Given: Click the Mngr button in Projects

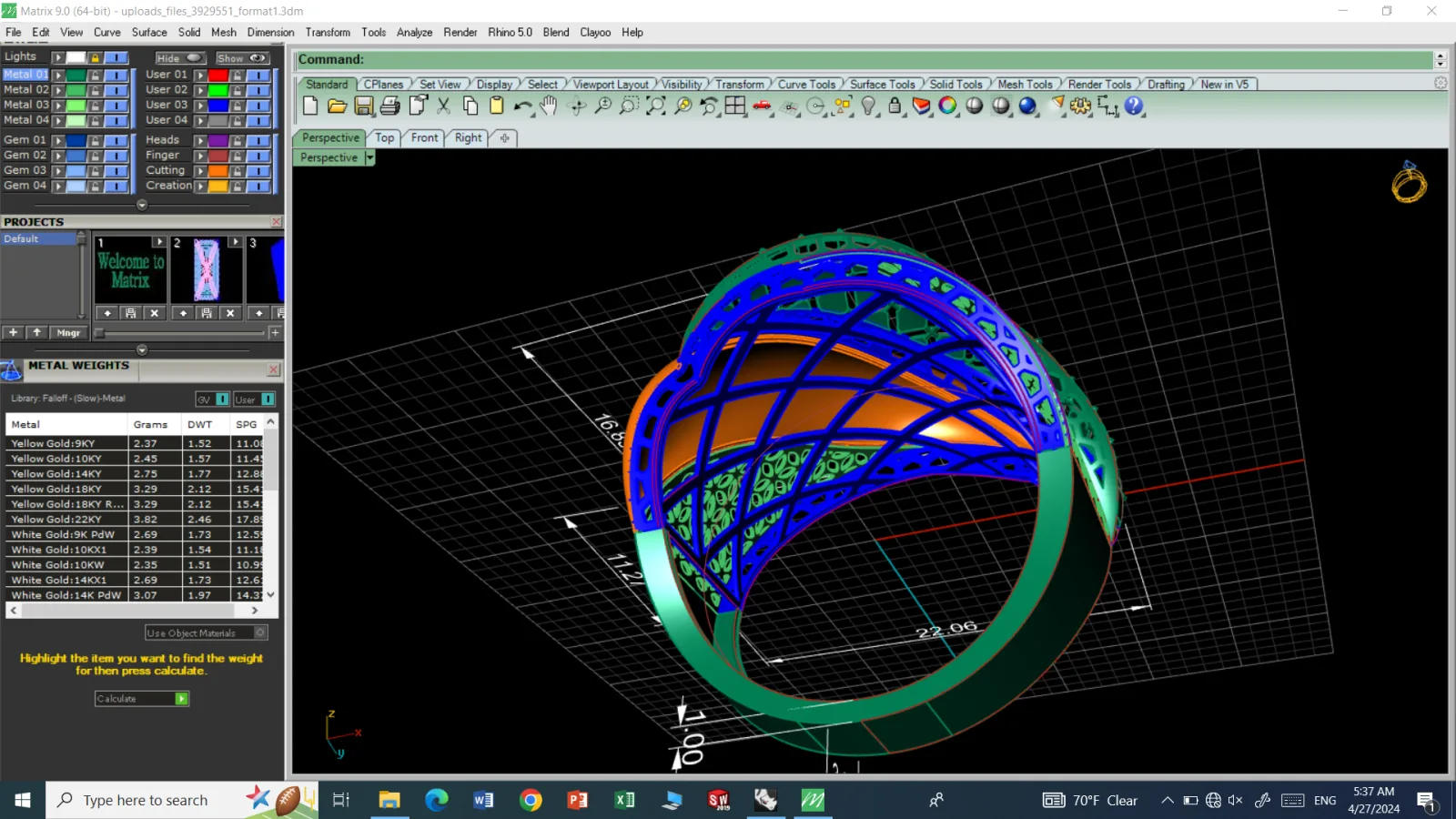Looking at the screenshot, I should tap(68, 333).
